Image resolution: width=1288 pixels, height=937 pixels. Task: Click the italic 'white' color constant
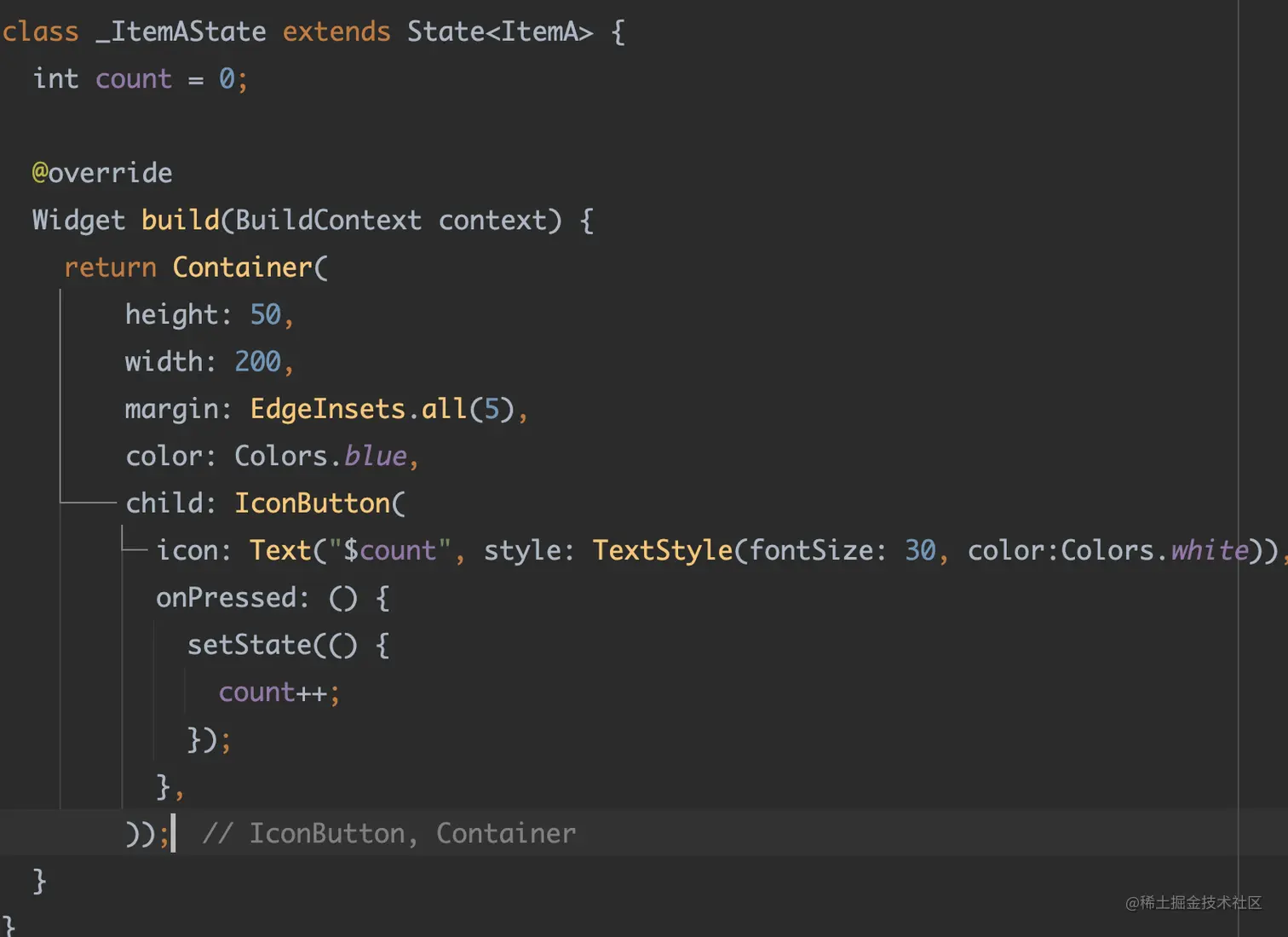1210,550
